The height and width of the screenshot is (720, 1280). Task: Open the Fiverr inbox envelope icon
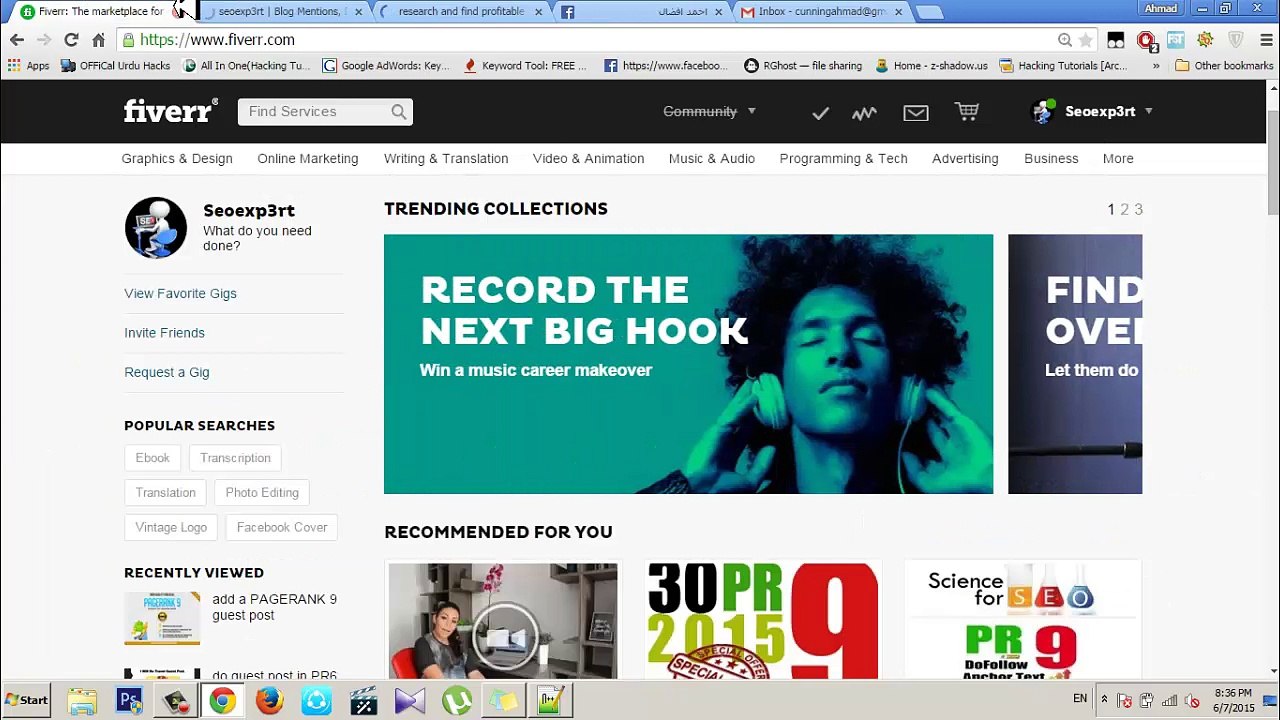(x=916, y=113)
